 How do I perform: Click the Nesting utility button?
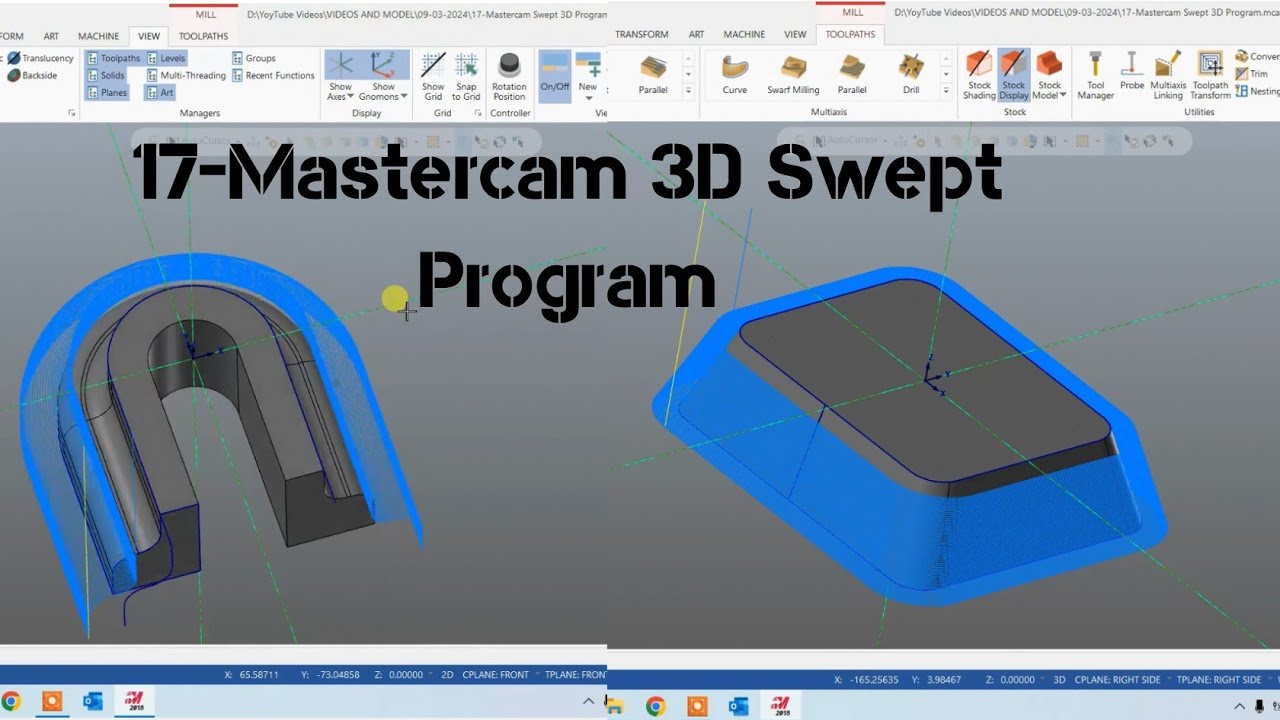(1257, 91)
